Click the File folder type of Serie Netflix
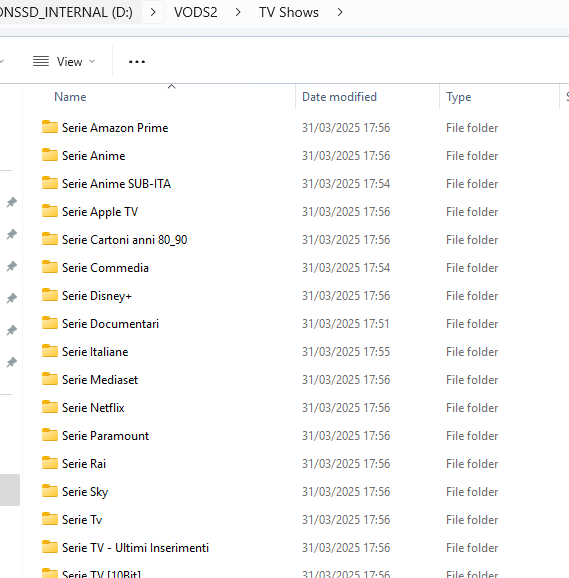This screenshot has width=569, height=578. click(472, 408)
